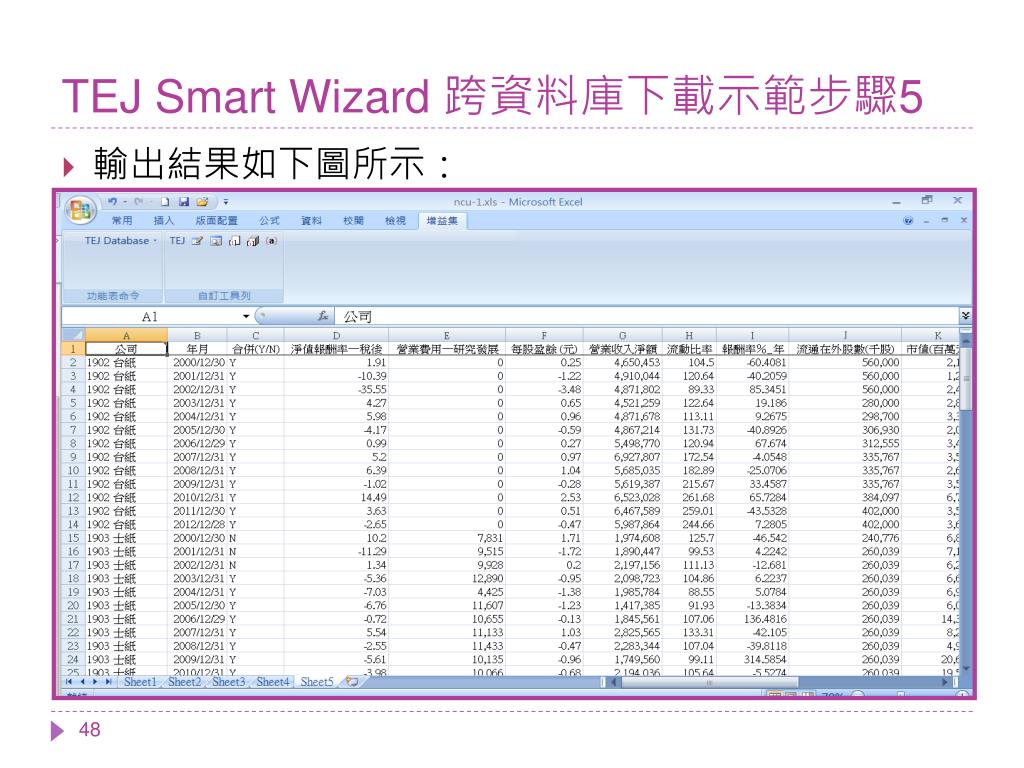Click the Undo arrow in quick access toolbar

click(112, 202)
